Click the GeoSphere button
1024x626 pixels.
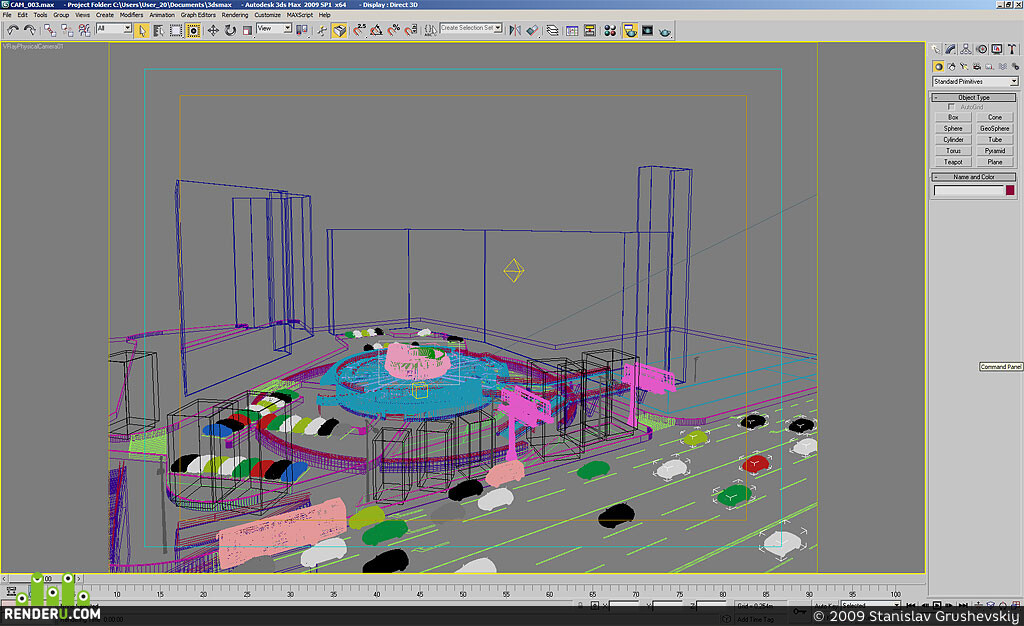coord(995,129)
